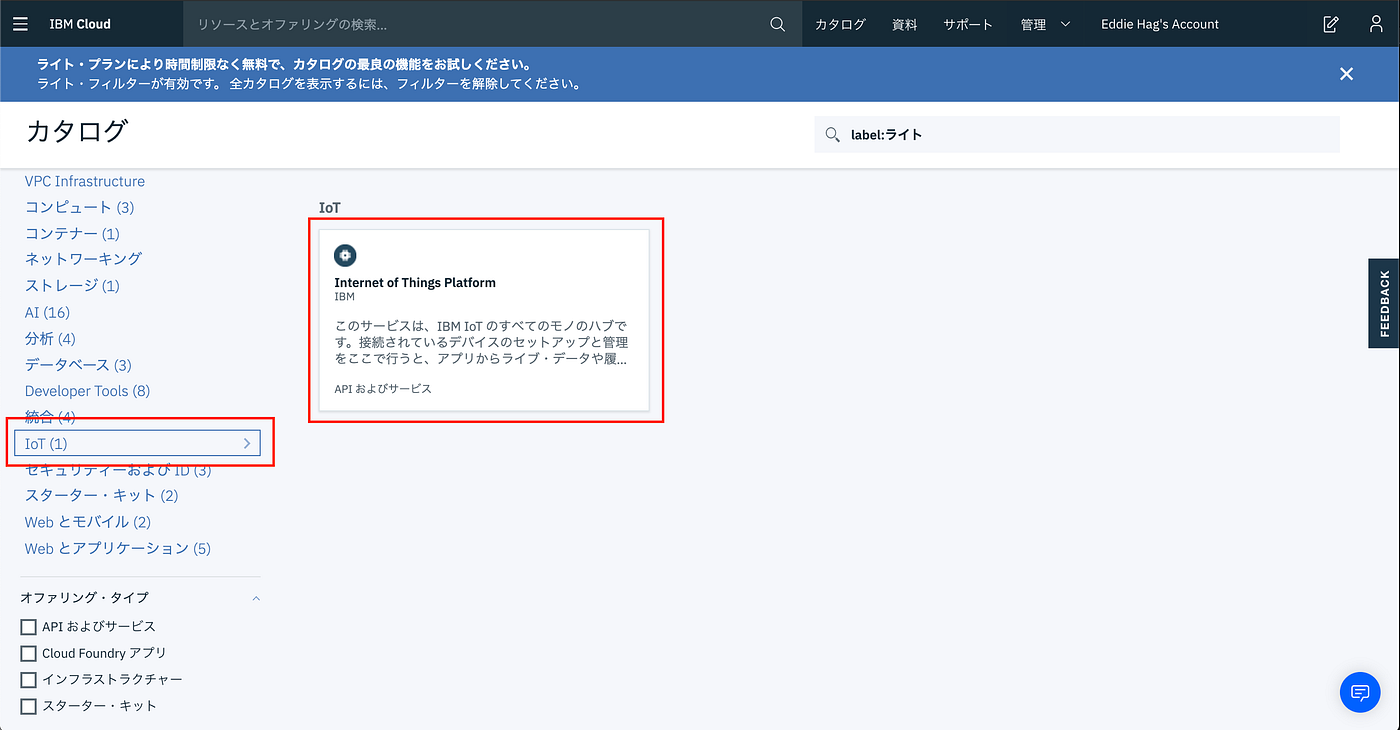The image size is (1400, 730).
Task: Select Web とアプリケーション (5) category
Action: click(x=118, y=548)
